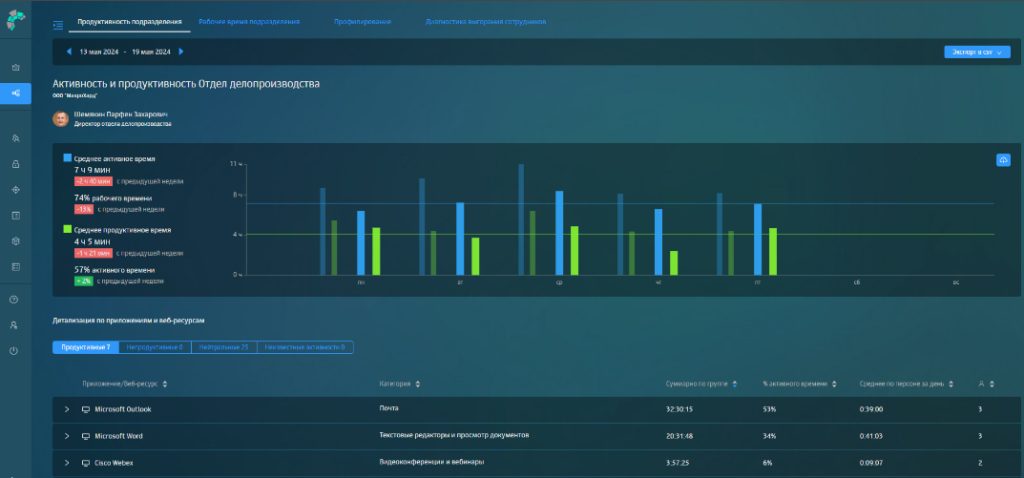This screenshot has width=1024, height=478.
Task: Go to next week with right arrow
Action: coord(181,52)
